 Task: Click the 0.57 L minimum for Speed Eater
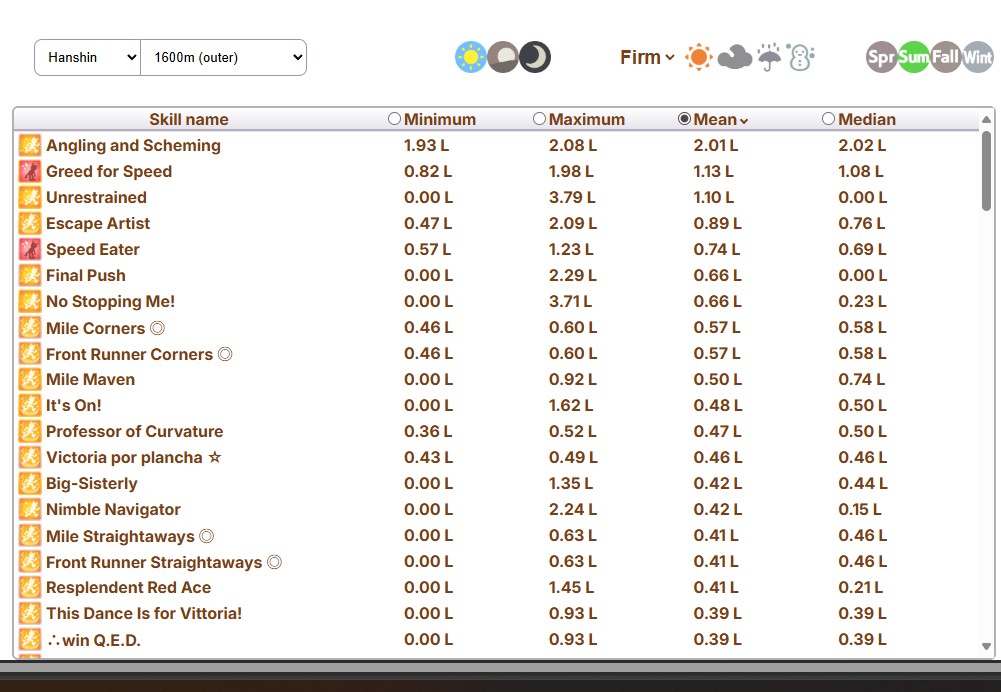pyautogui.click(x=427, y=250)
